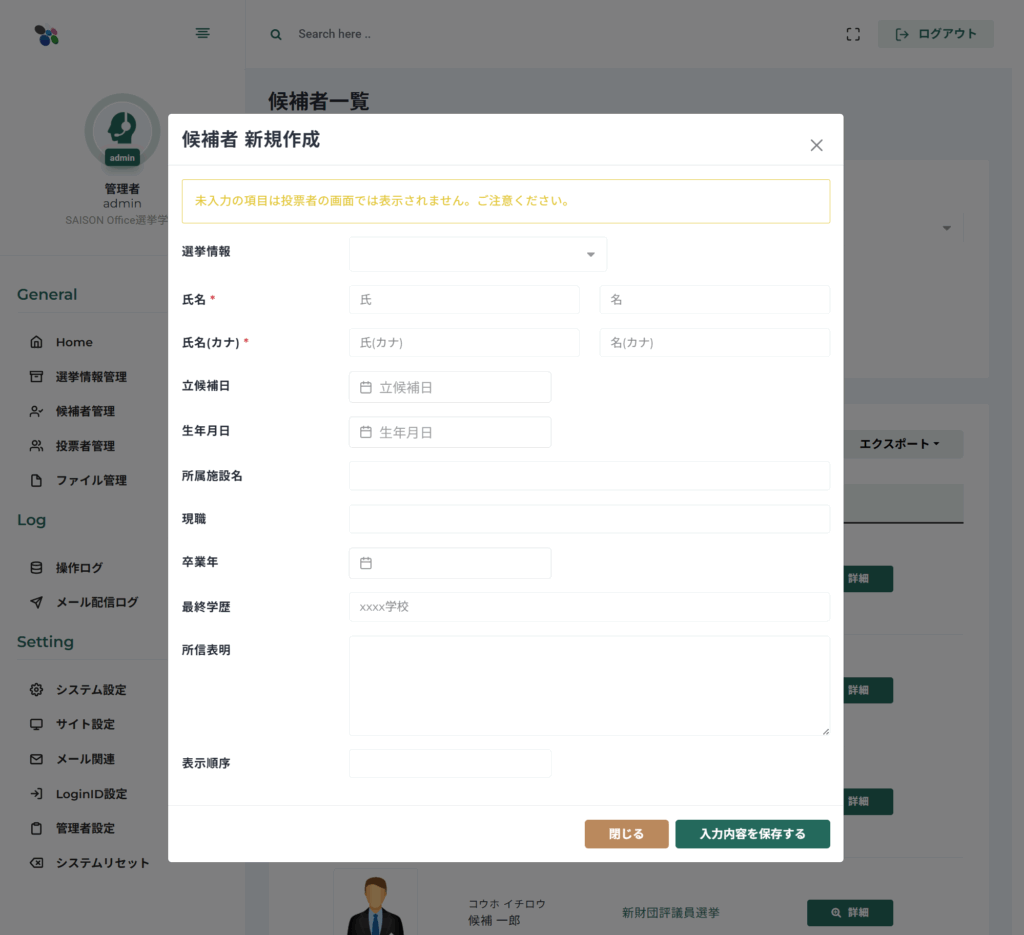Click the 閉じる button
The image size is (1024, 935).
point(626,834)
